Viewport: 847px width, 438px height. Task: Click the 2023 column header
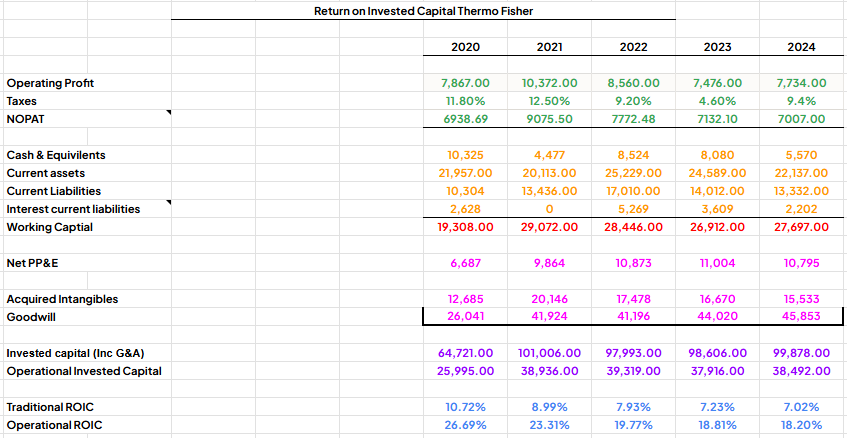click(718, 47)
